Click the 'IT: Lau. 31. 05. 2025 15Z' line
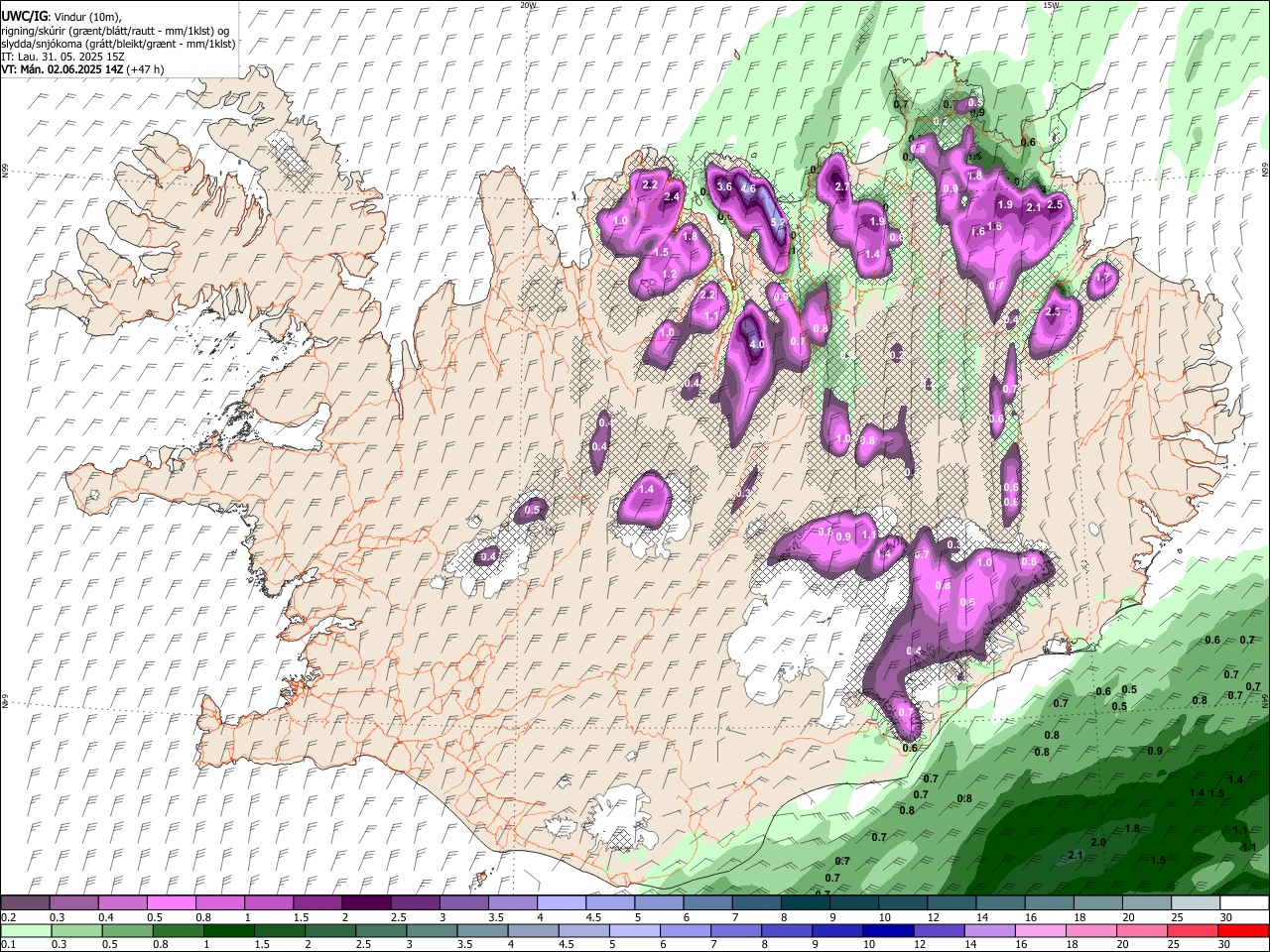Viewport: 1270px width, 952px height. (x=63, y=57)
